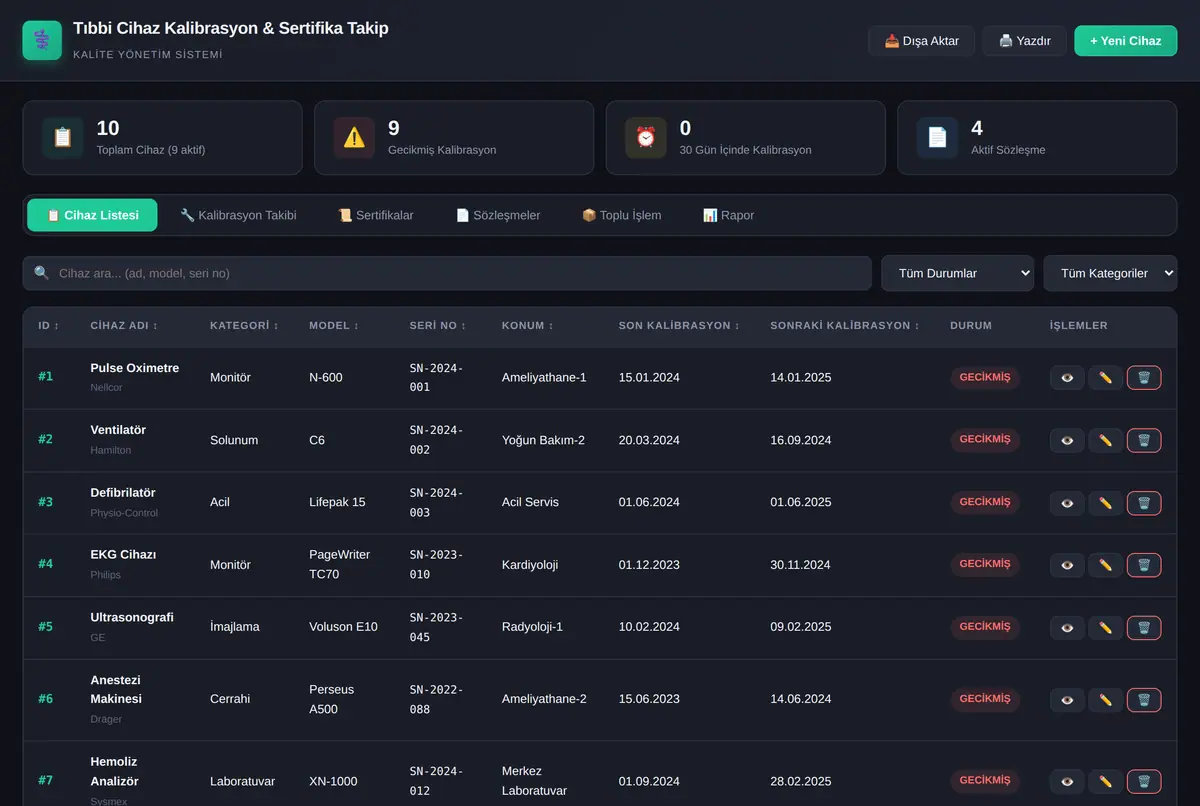Open the Tüm Kategoriler category filter

[x=1110, y=273]
